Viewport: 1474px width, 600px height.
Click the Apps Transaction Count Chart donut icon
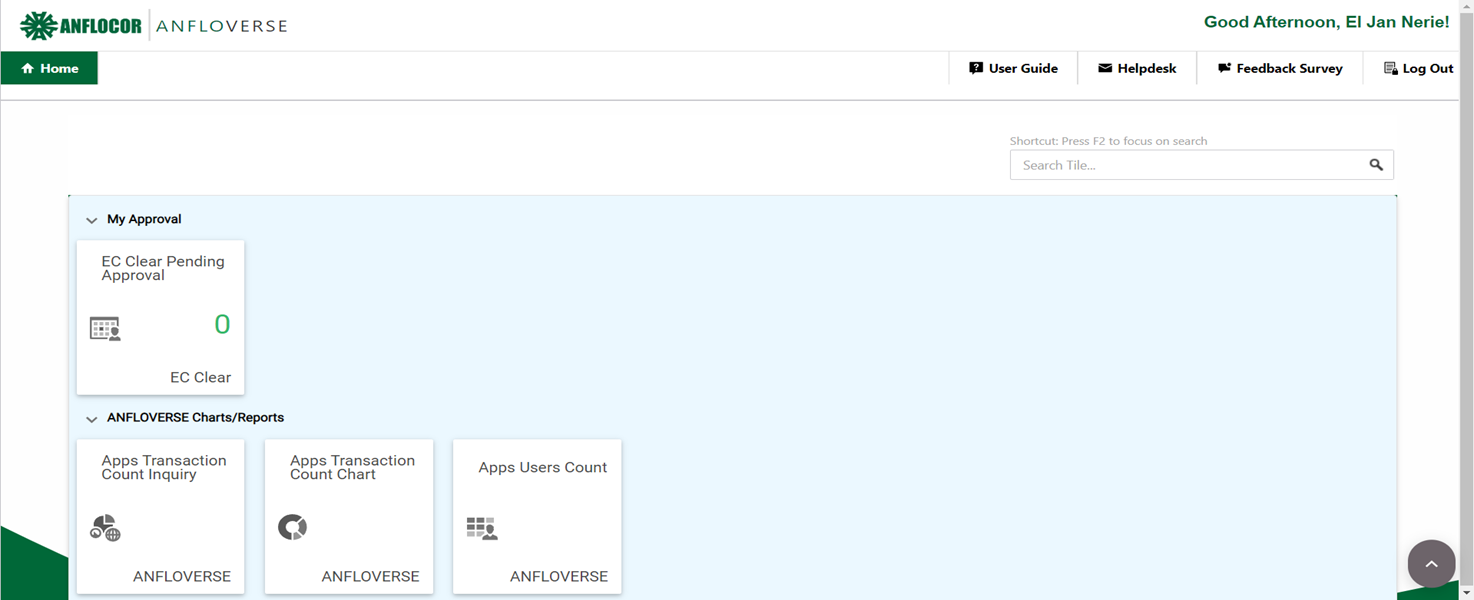(x=292, y=527)
